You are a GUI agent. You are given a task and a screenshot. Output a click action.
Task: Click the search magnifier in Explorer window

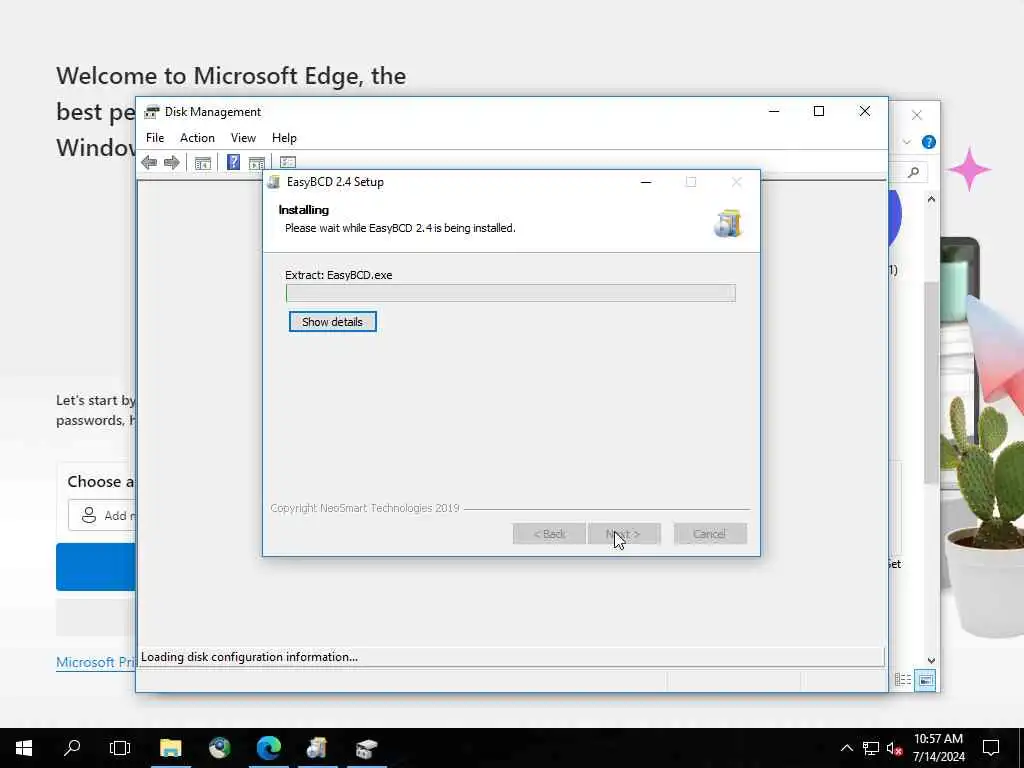pos(914,172)
